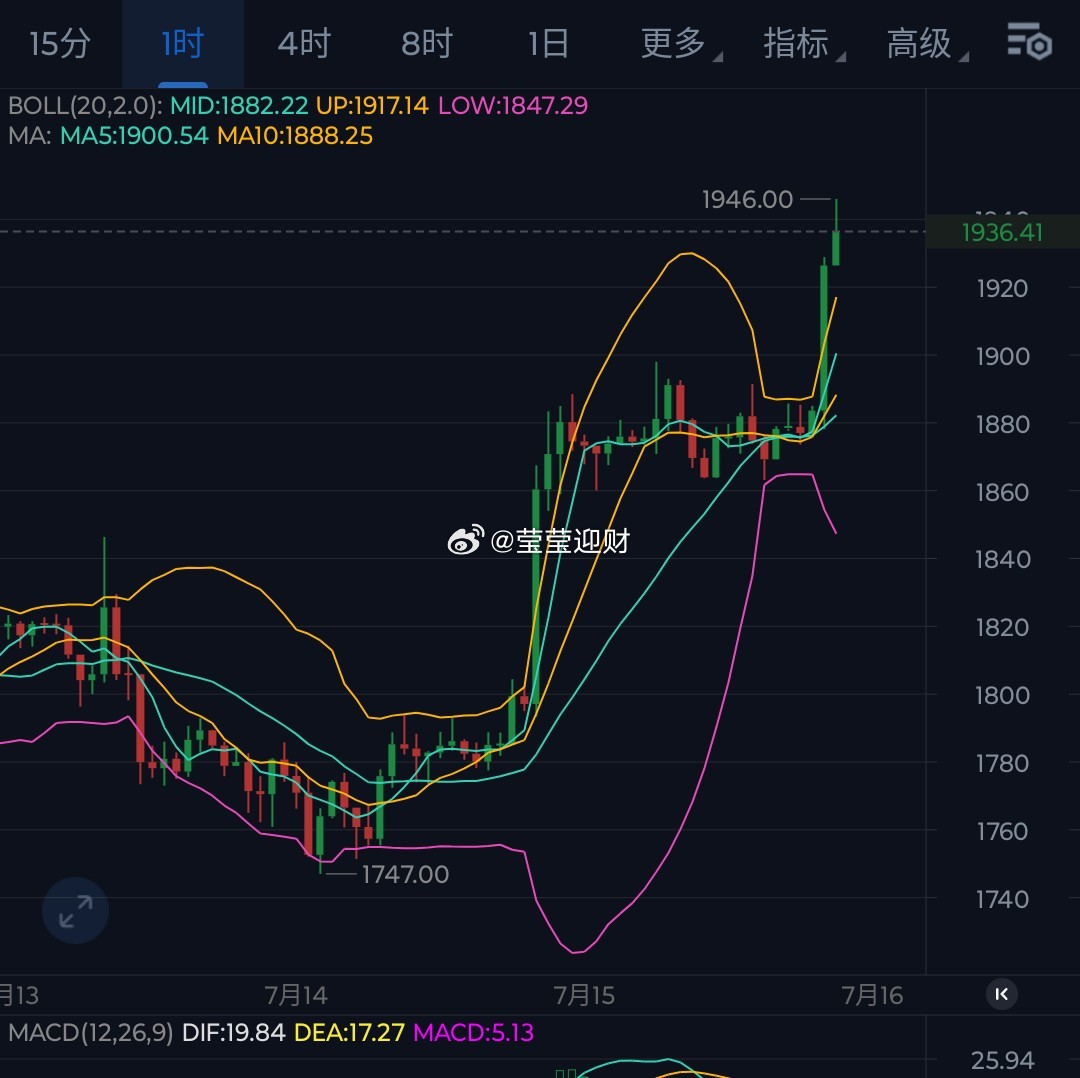The height and width of the screenshot is (1078, 1080).
Task: Tap the MACD(12,26,9) indicator label
Action: (91, 1032)
